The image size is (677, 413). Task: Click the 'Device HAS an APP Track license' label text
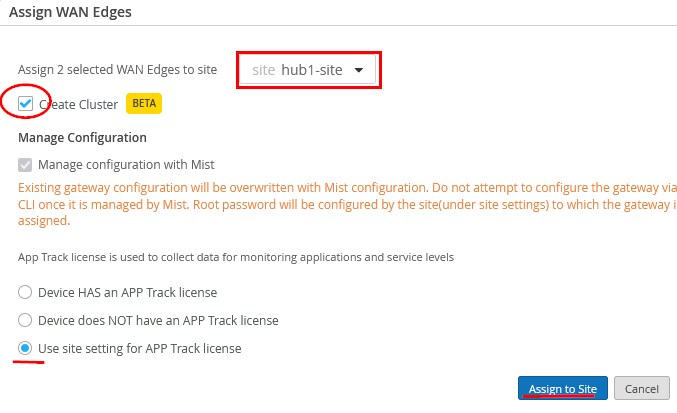click(127, 293)
